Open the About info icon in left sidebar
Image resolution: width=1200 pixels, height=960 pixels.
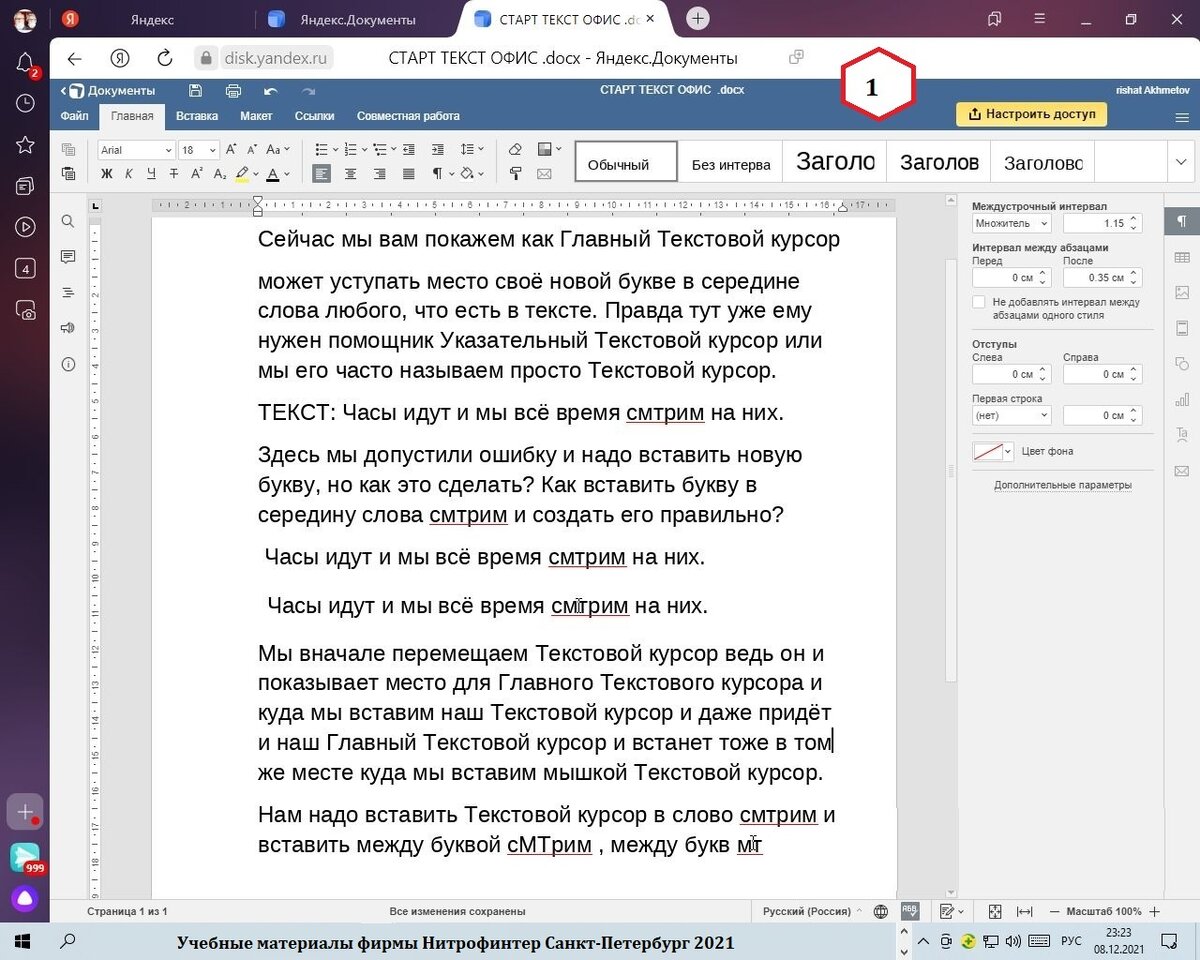[x=68, y=364]
